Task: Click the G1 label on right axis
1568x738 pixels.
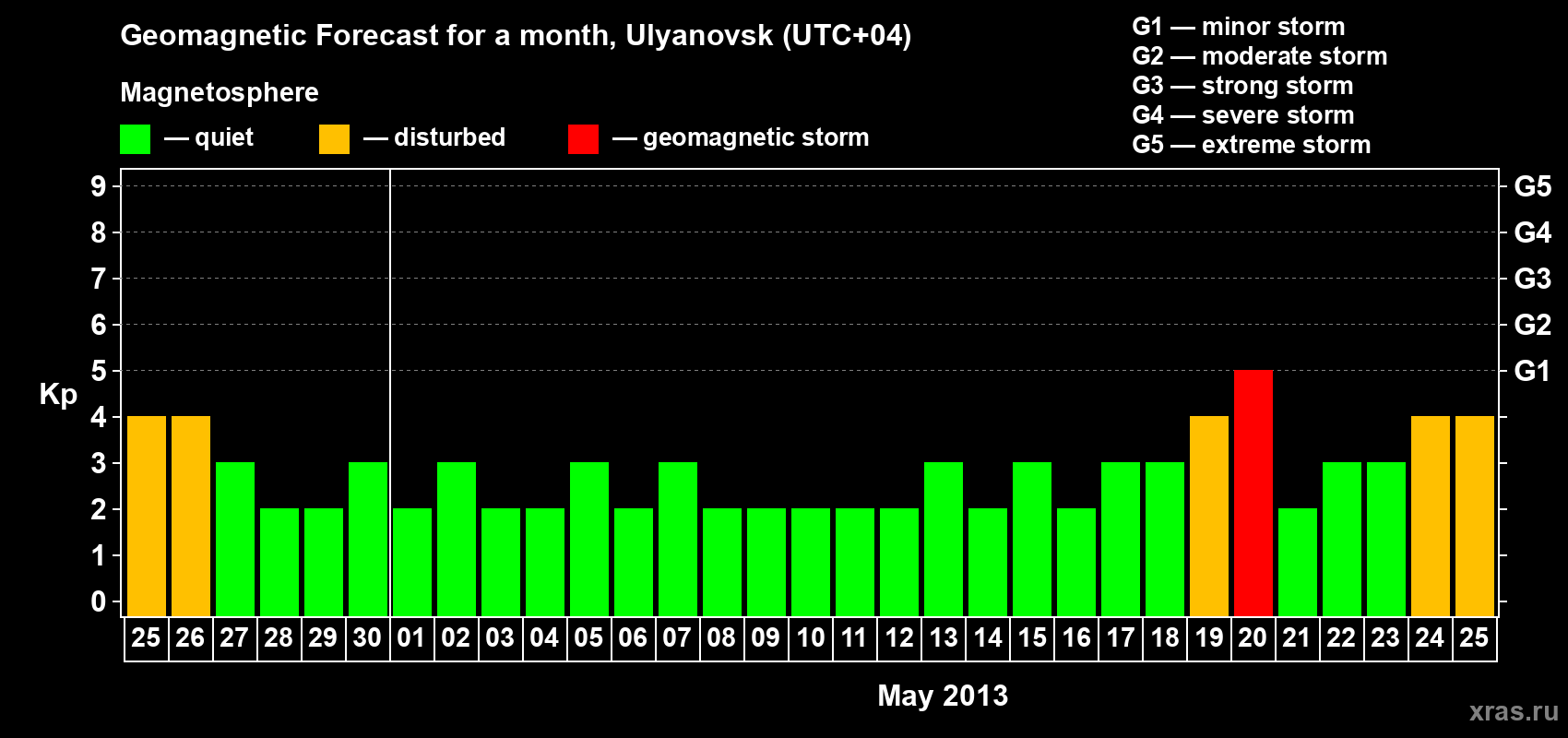Action: tap(1532, 371)
